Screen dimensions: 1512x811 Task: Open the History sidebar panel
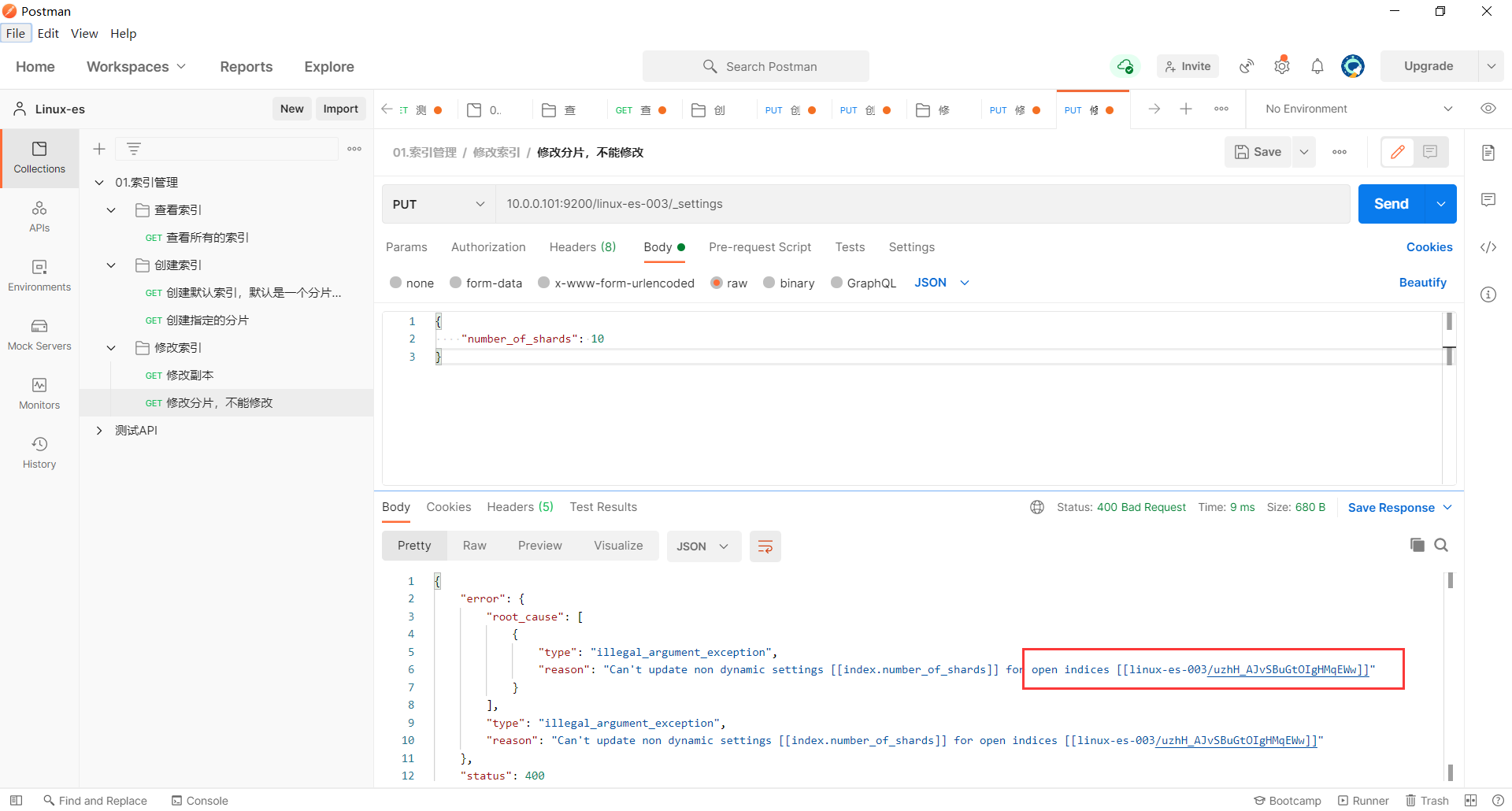tap(39, 453)
